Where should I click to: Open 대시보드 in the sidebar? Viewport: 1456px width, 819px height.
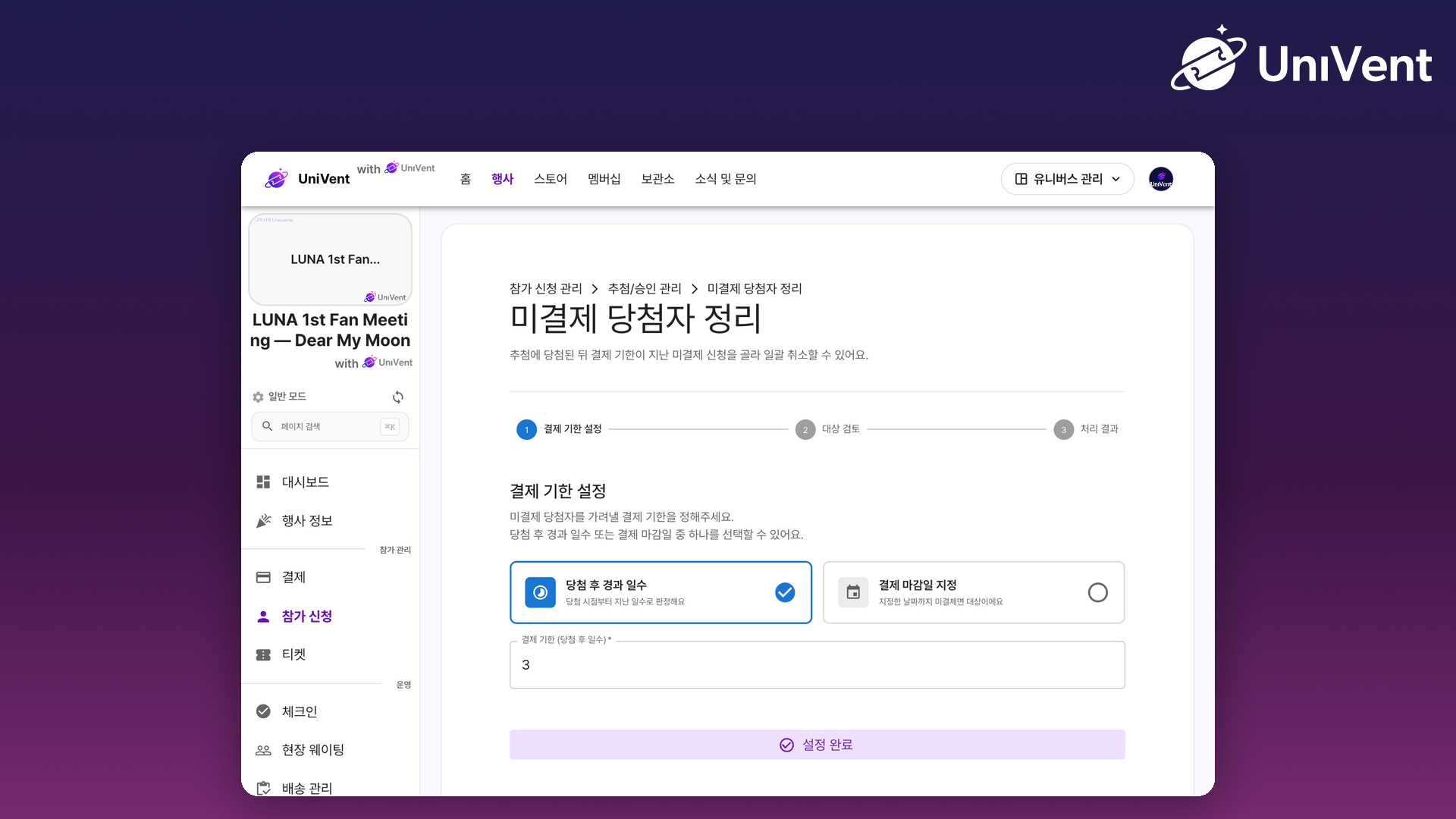(331, 482)
